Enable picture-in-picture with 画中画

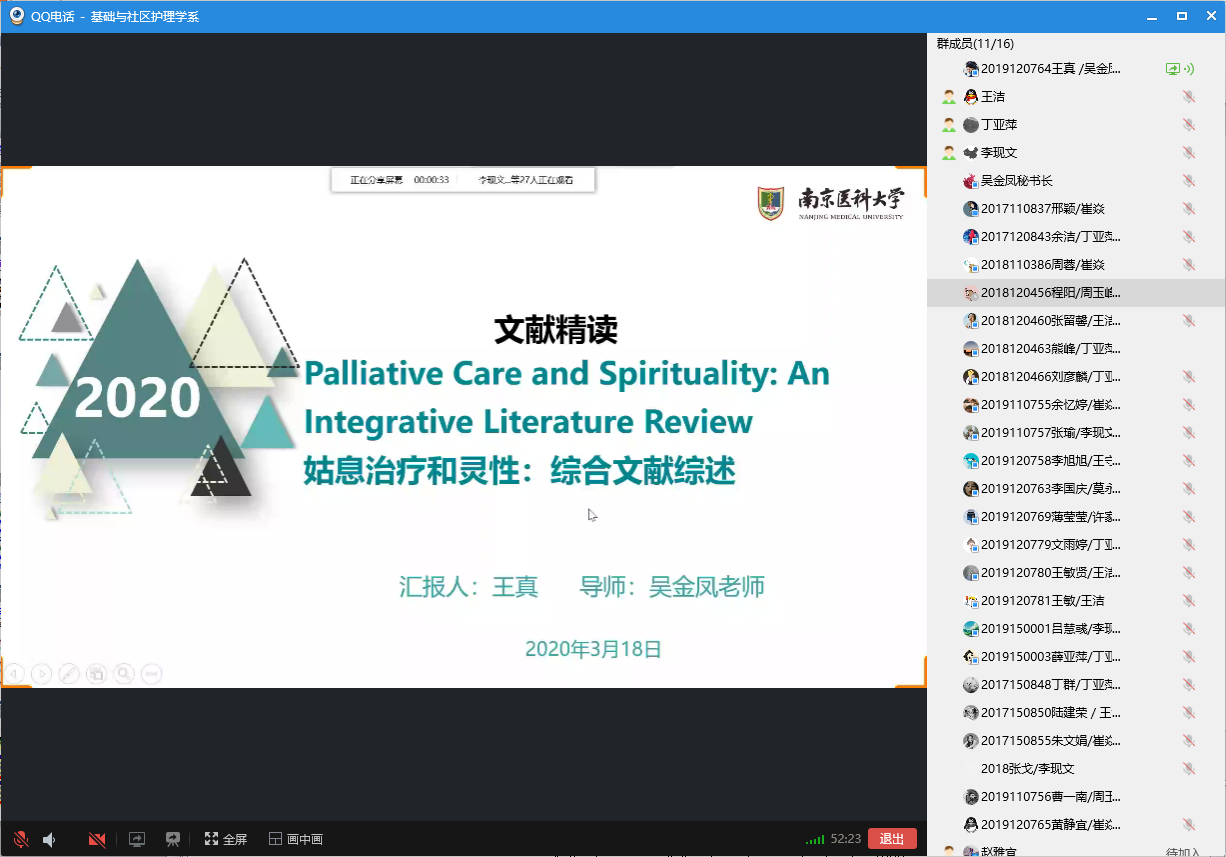[x=296, y=839]
